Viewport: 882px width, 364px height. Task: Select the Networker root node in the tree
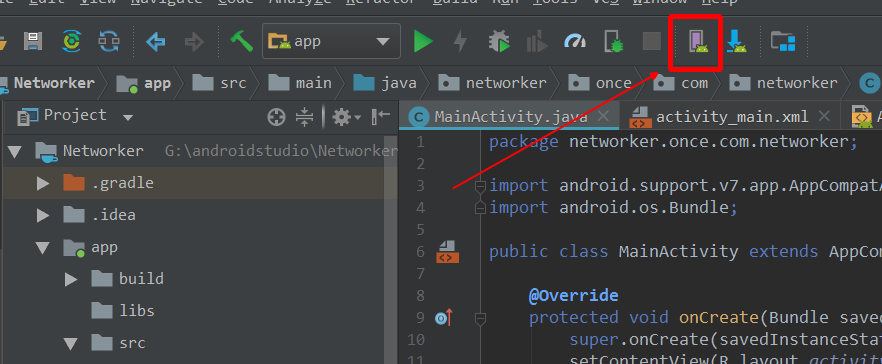[103, 151]
